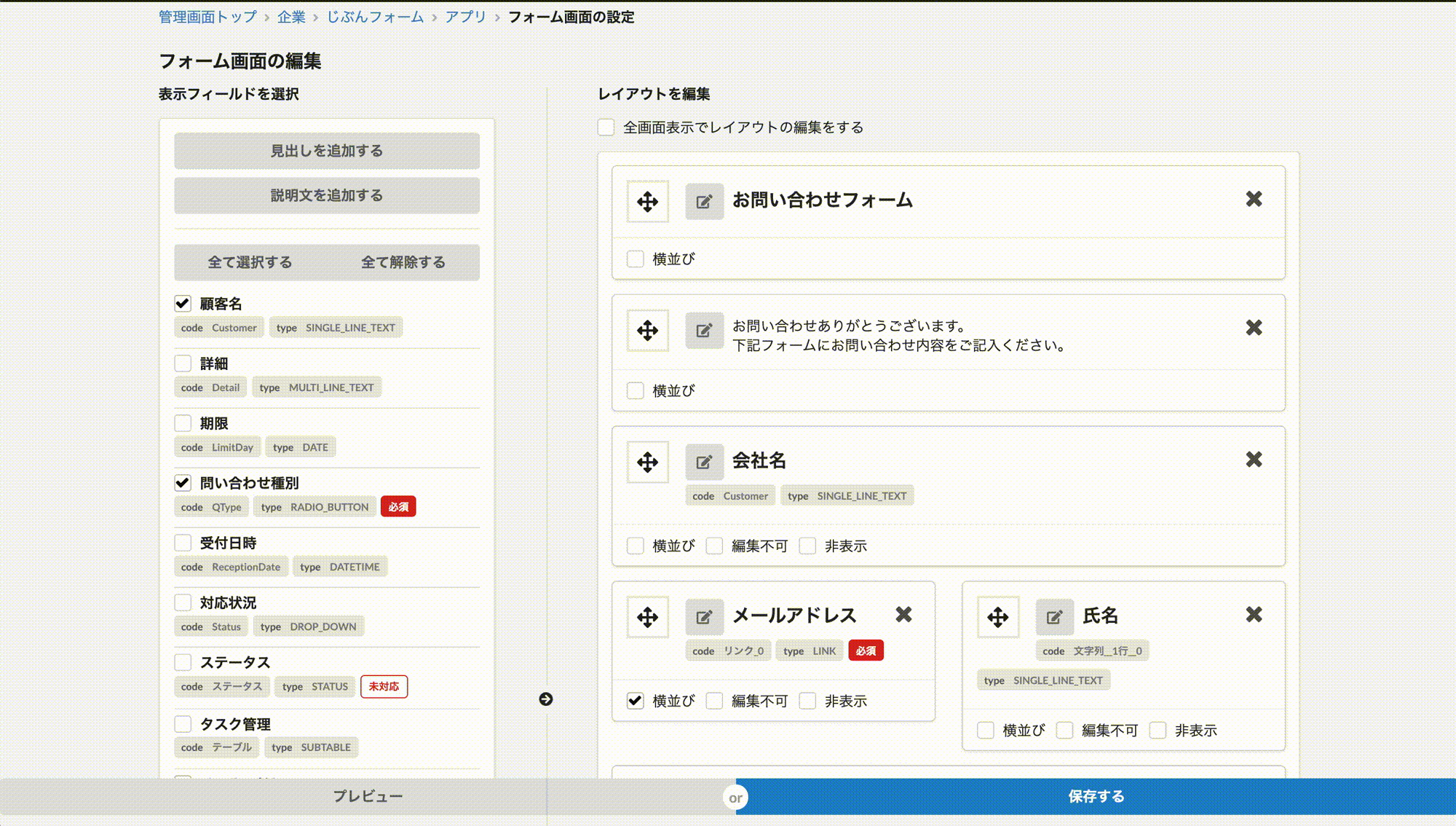This screenshot has height=826, width=1456.
Task: Enable fullscreen layout editing checkbox
Action: coord(606,127)
